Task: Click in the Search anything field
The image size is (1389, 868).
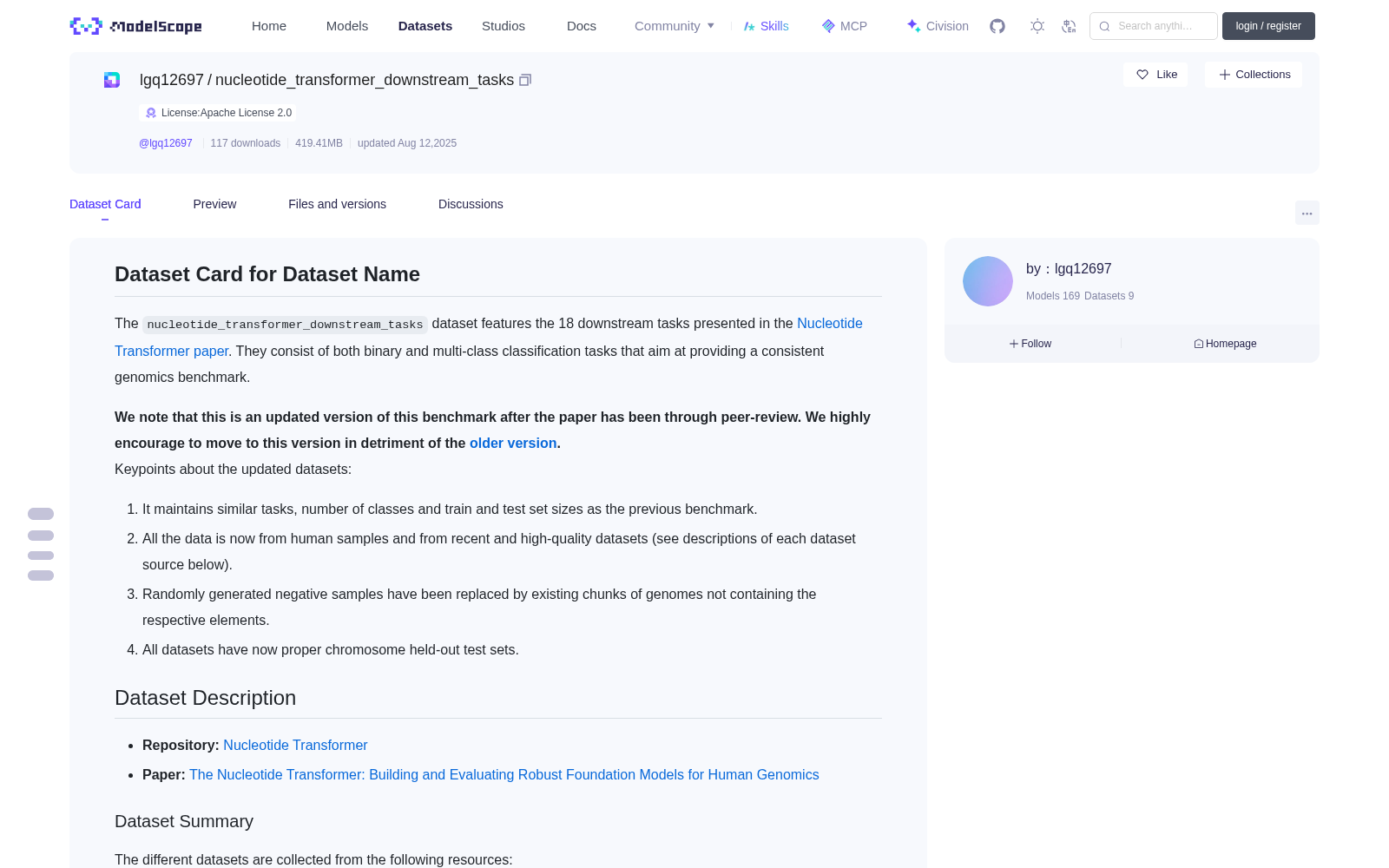Action: [x=1154, y=26]
